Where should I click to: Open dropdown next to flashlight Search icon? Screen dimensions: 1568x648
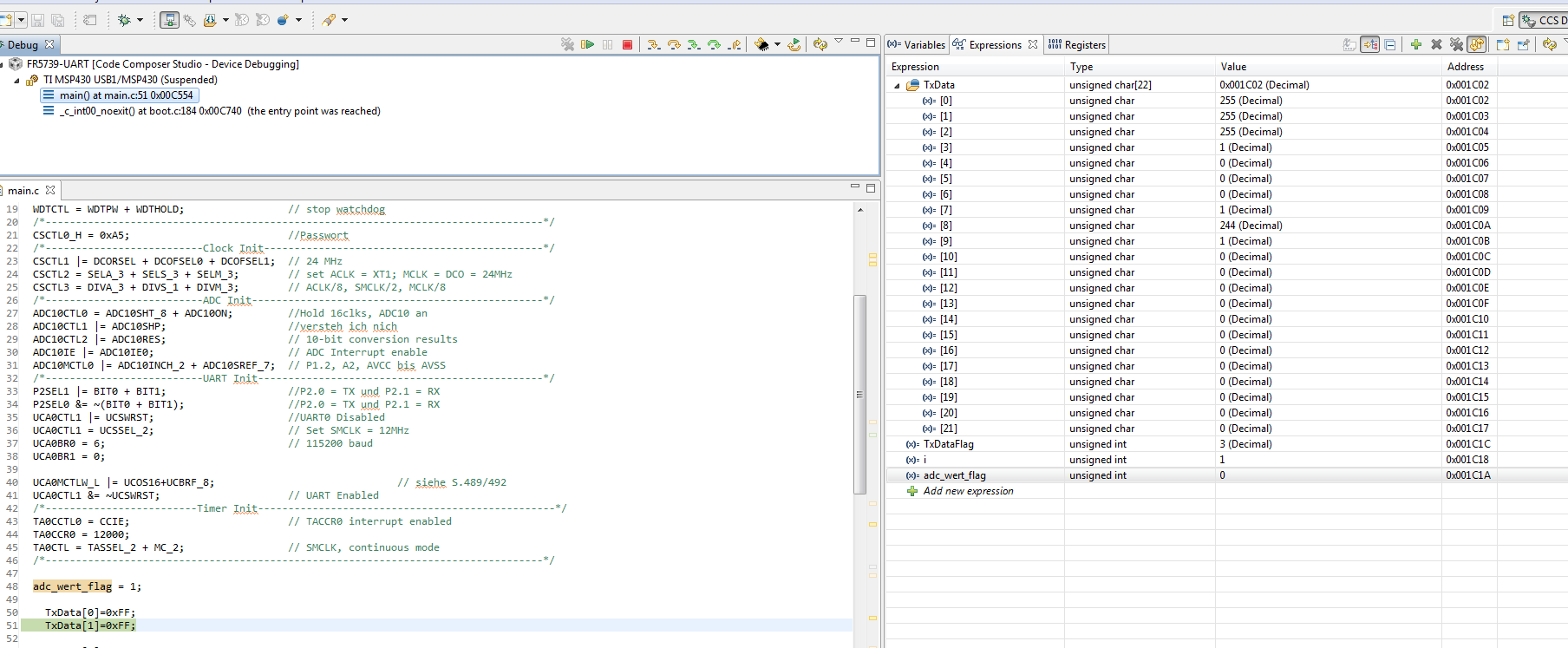344,19
